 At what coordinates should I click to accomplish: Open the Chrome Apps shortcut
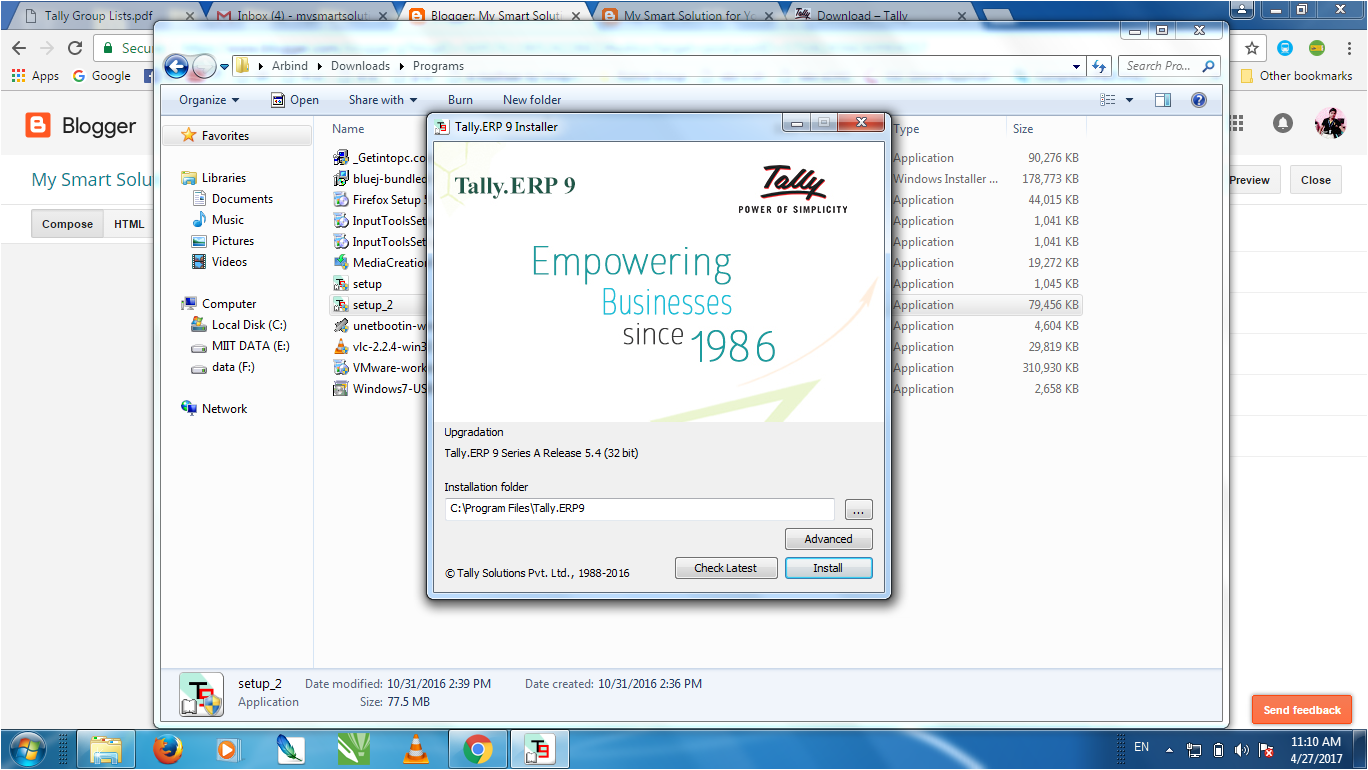pyautogui.click(x=35, y=76)
